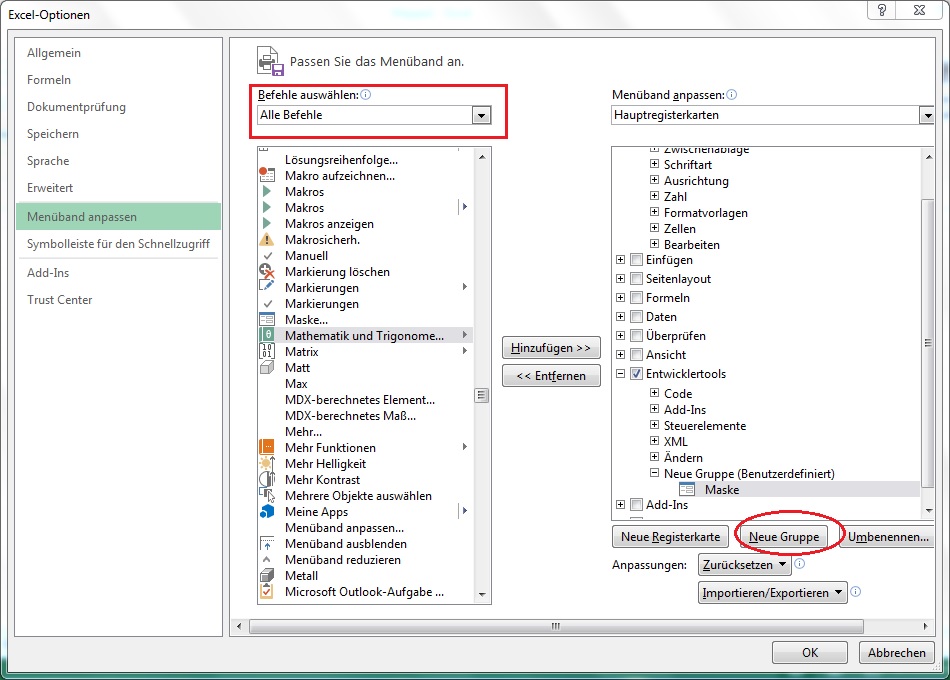This screenshot has width=950, height=680.
Task: Expand the Steuerelemente group
Action: point(654,426)
